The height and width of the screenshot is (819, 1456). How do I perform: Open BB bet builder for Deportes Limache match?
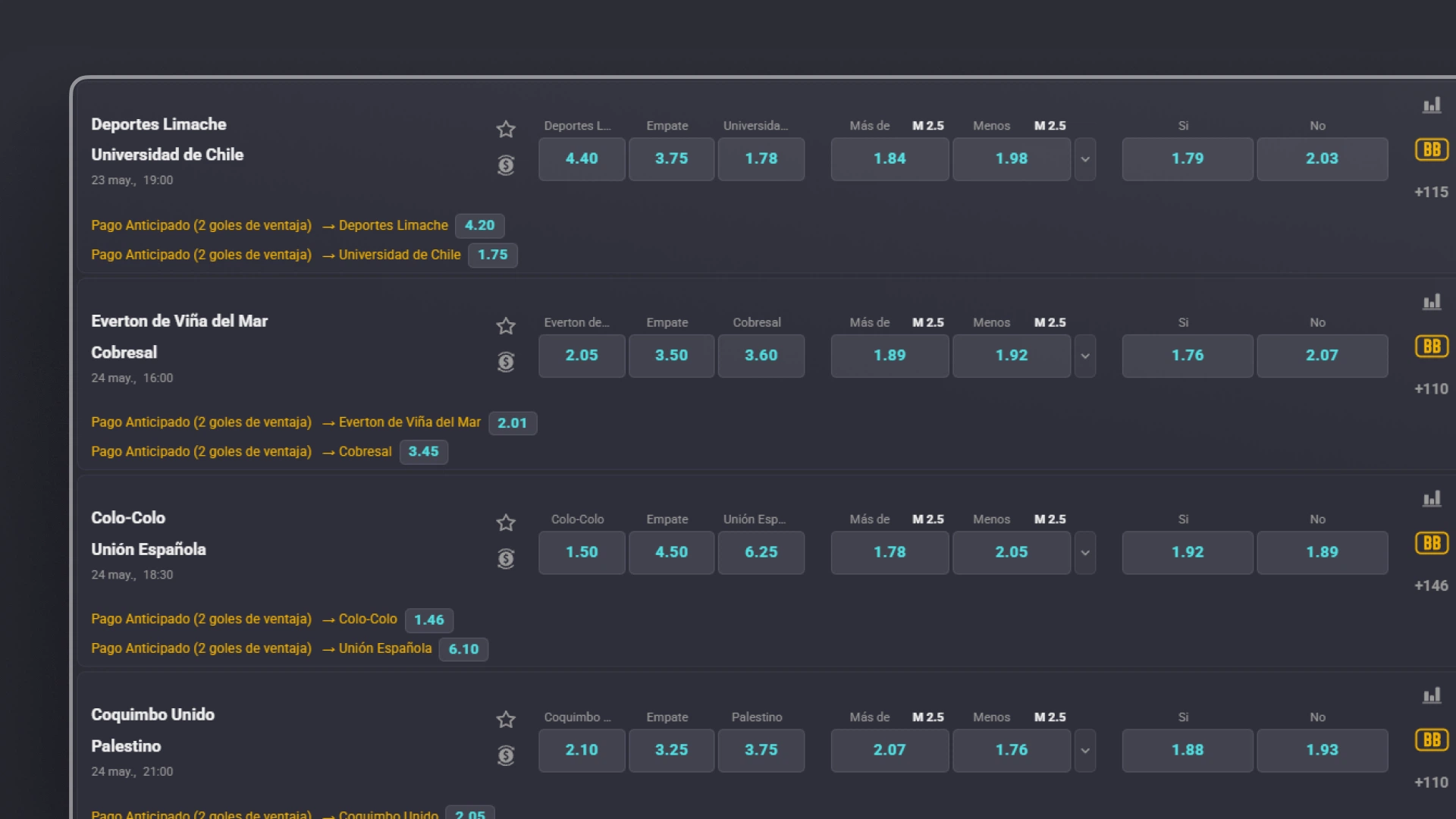pos(1432,149)
